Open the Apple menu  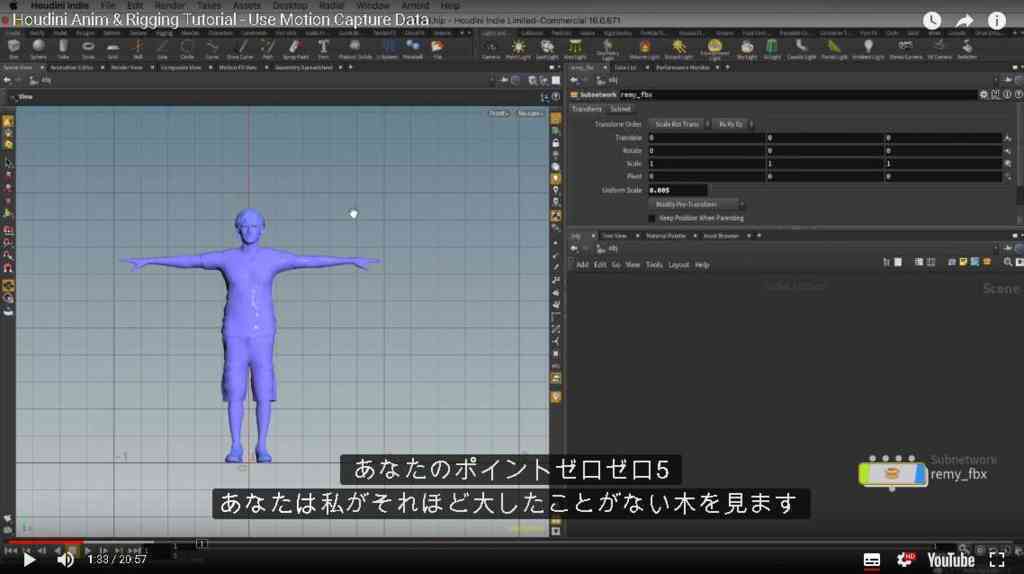pyautogui.click(x=12, y=5)
